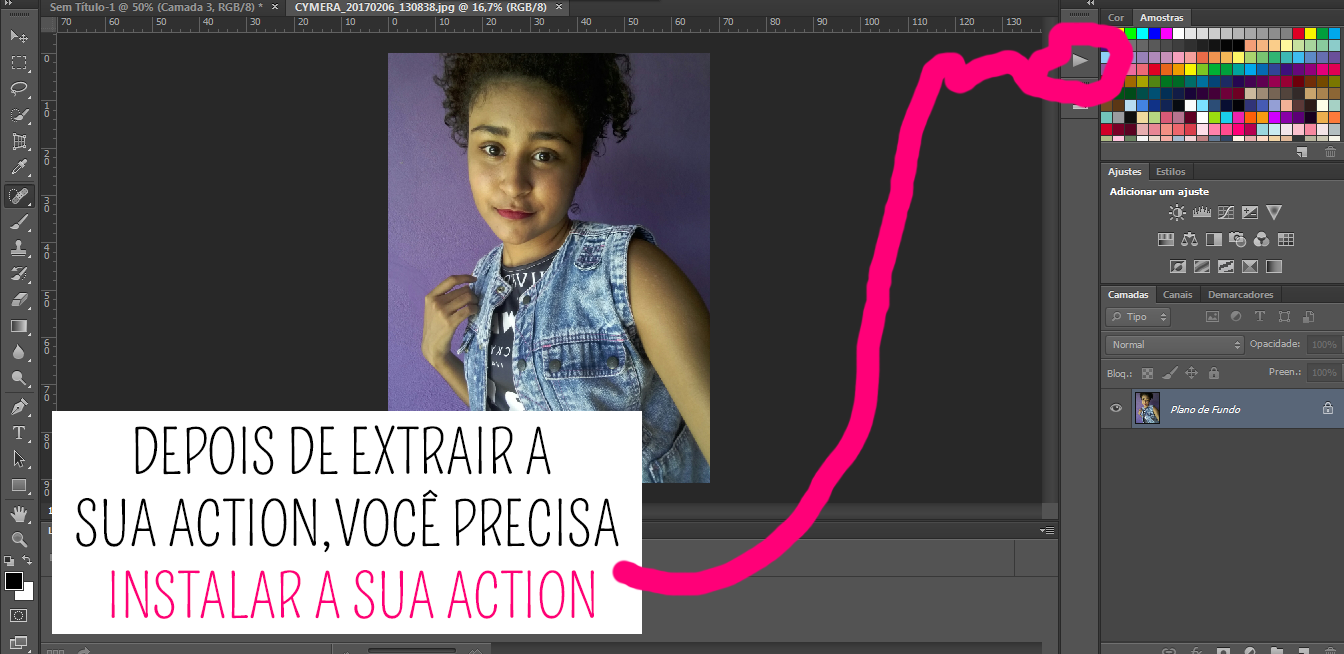Toggle type layer filter

[x=1260, y=316]
